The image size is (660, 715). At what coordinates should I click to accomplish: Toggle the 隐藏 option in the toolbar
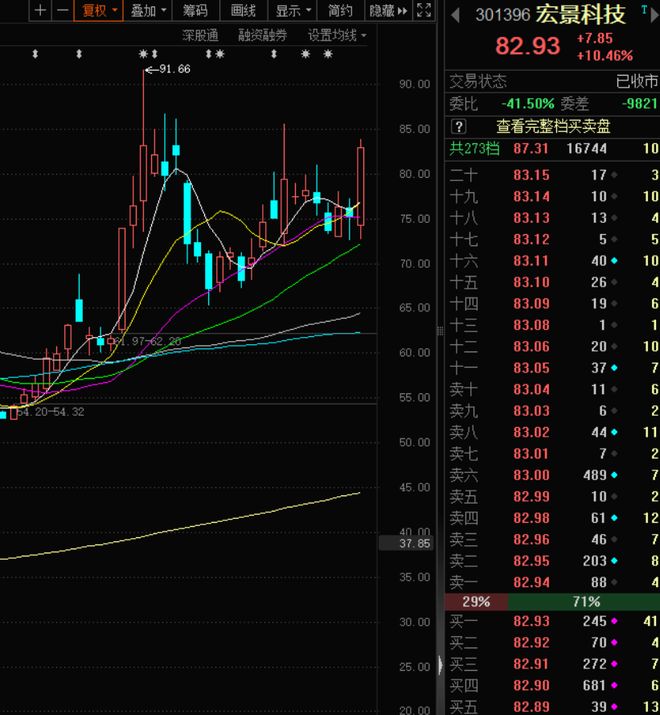380,11
